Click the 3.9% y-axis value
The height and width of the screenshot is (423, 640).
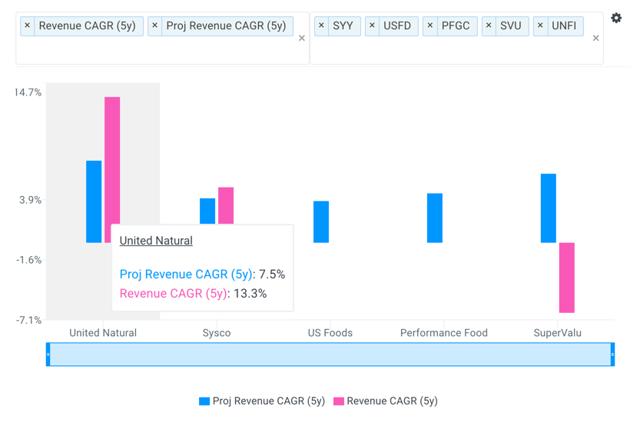31,200
